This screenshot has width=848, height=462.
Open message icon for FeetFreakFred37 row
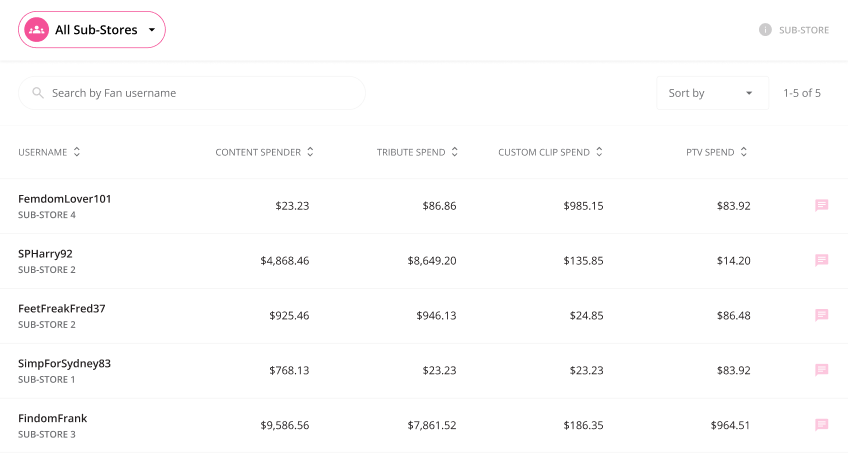[822, 315]
